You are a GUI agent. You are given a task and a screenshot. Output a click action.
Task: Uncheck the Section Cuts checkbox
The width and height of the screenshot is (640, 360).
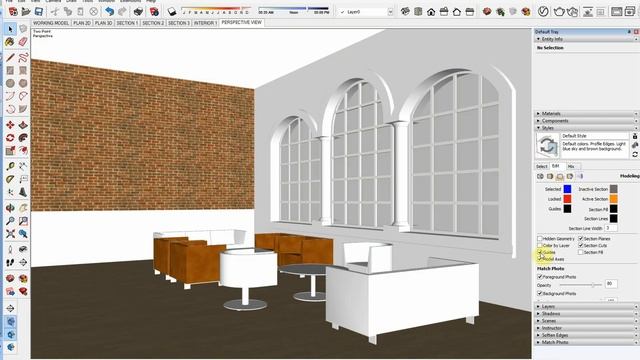pyautogui.click(x=580, y=245)
